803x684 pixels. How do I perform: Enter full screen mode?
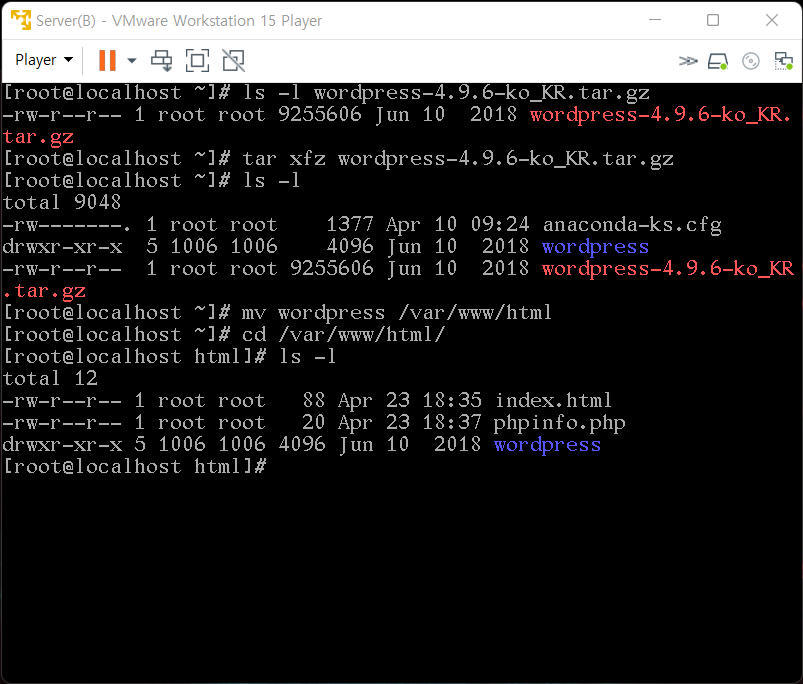[197, 60]
